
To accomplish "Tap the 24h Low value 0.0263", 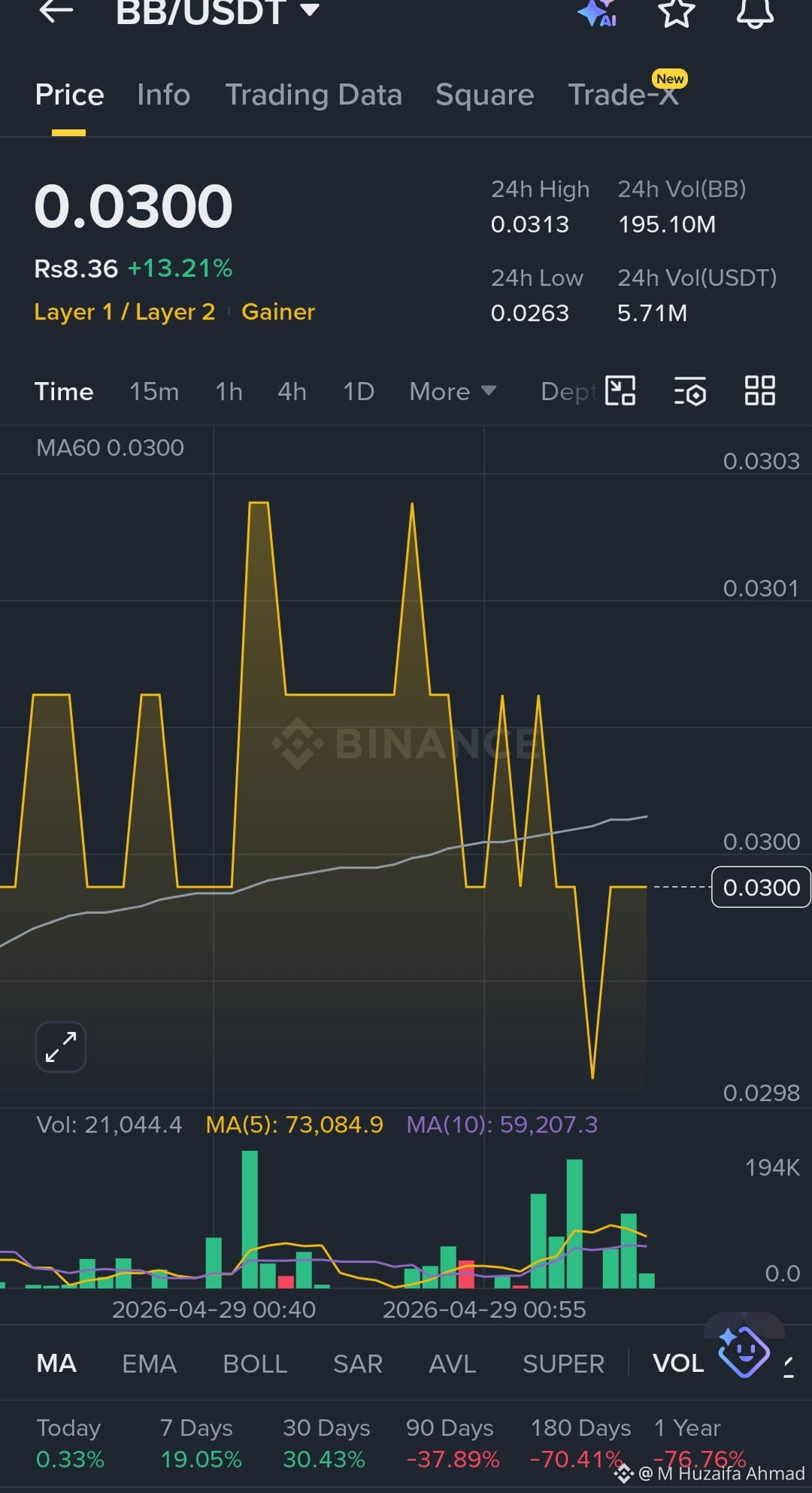I will (x=530, y=313).
